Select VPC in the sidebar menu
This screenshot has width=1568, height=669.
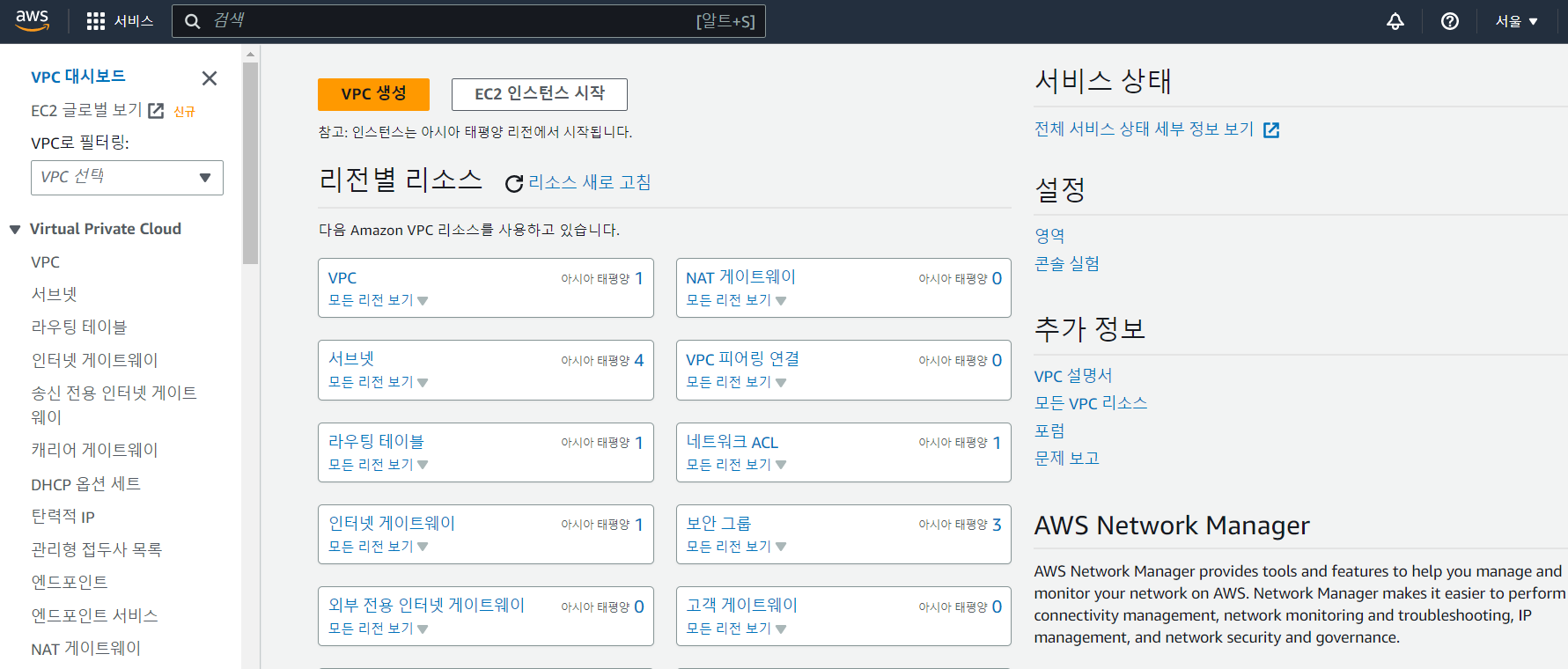(x=46, y=262)
